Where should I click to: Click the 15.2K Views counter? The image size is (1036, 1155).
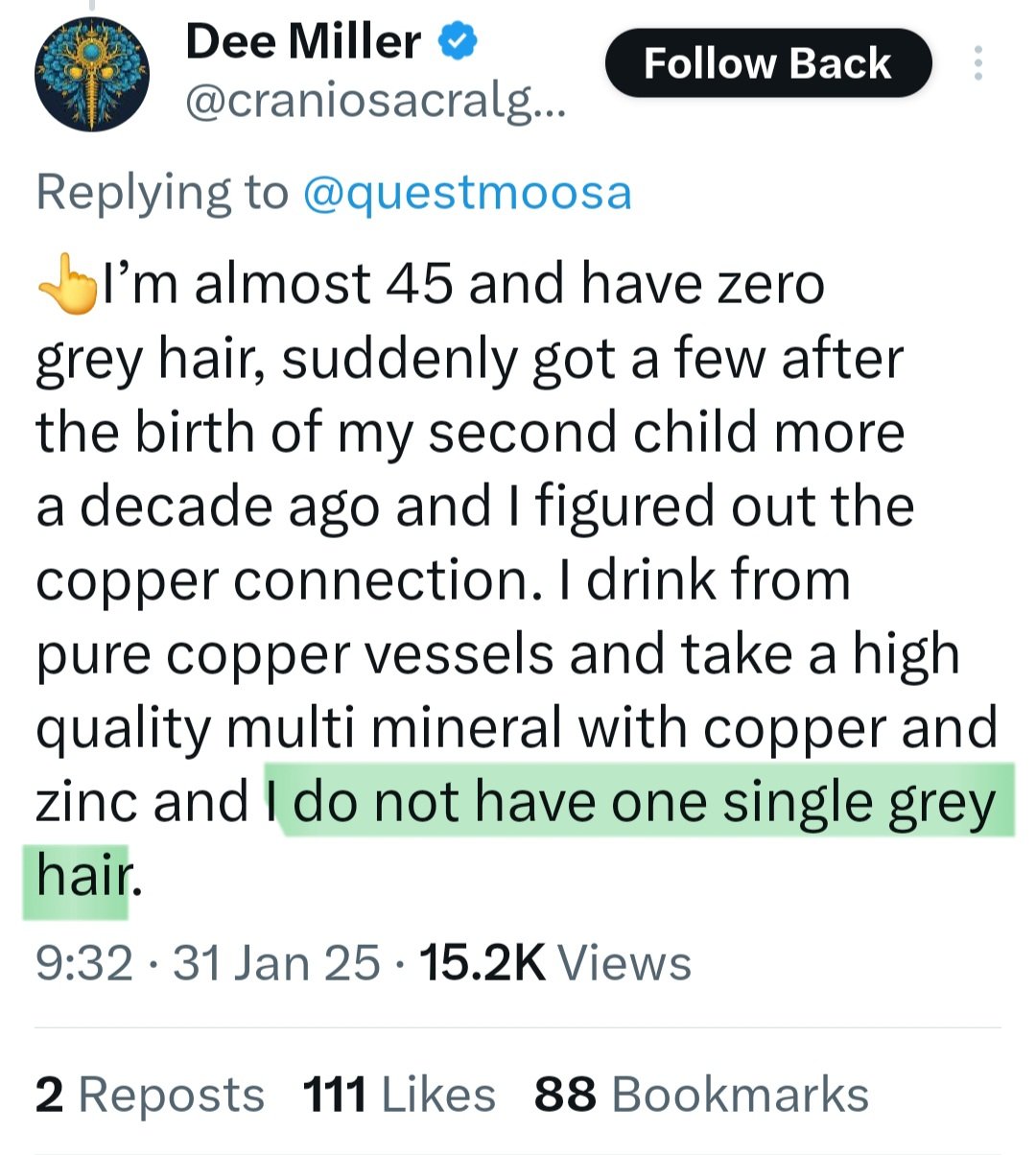tap(555, 962)
